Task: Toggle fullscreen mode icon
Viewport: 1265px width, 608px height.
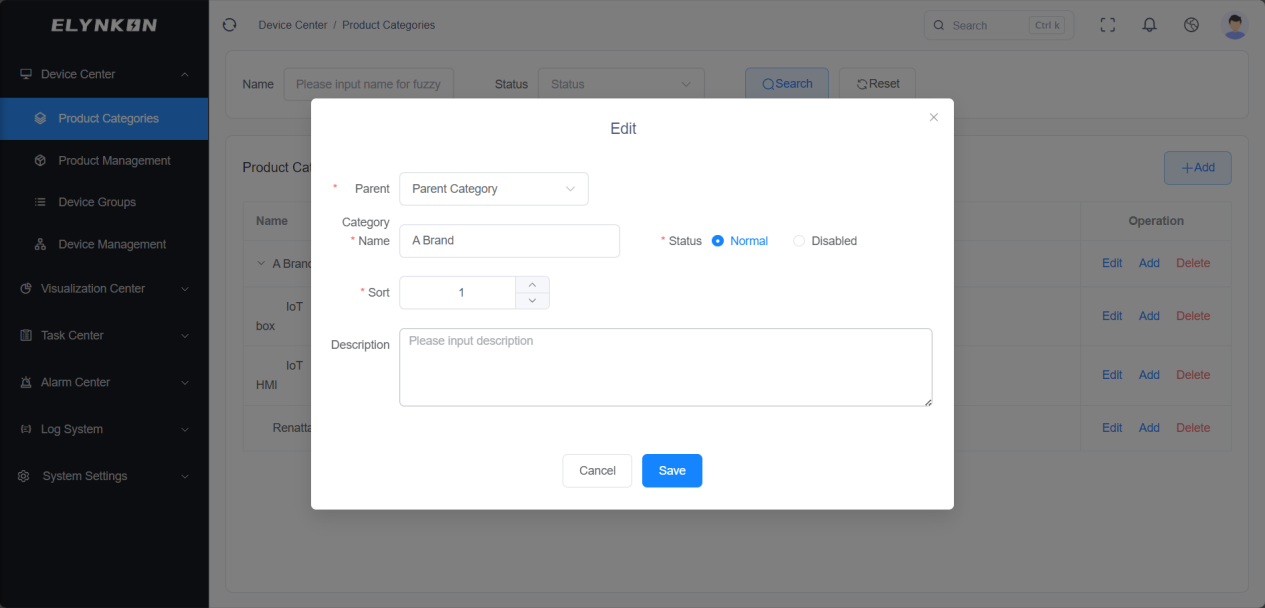Action: [x=1107, y=25]
